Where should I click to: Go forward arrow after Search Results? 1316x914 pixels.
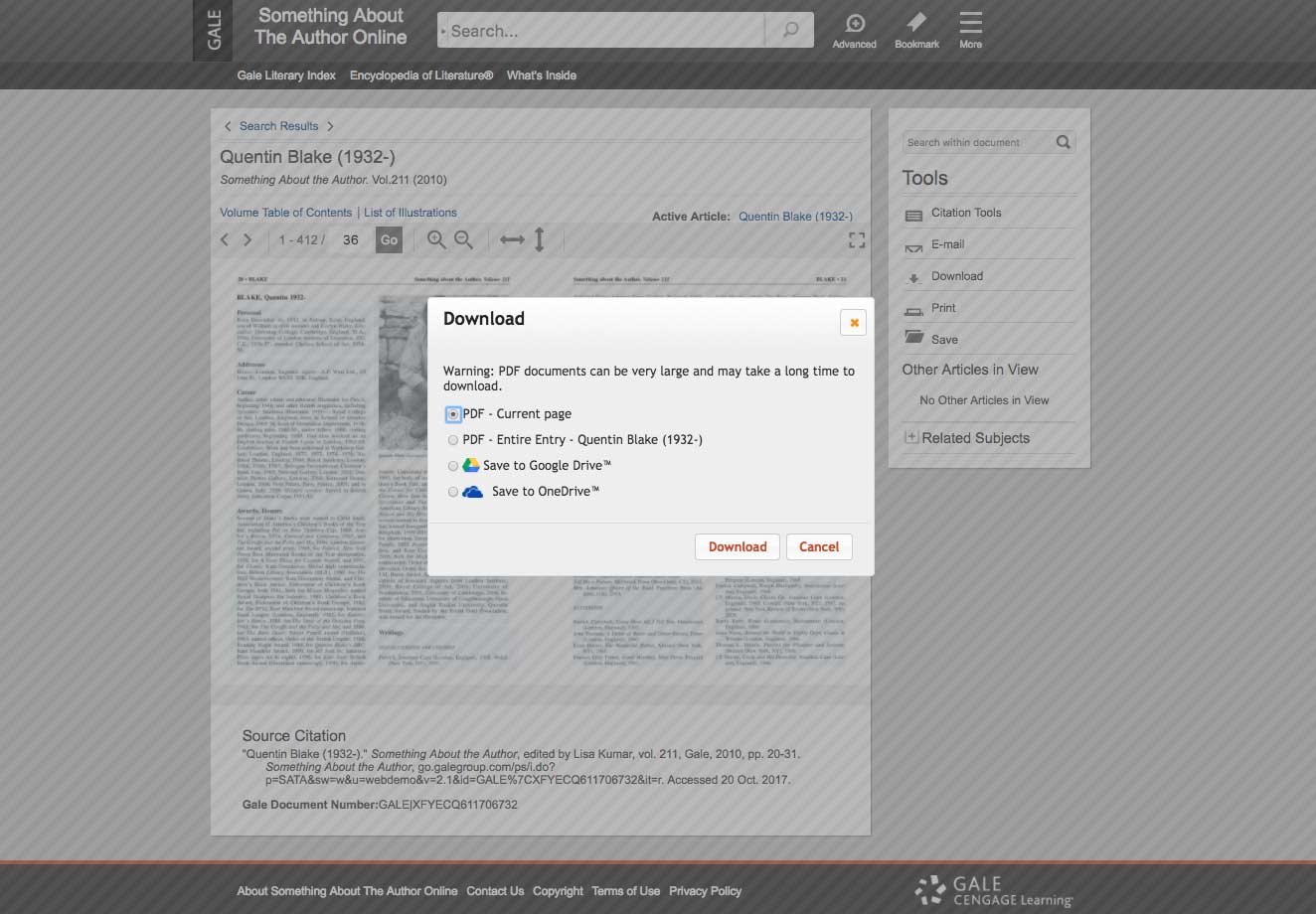330,126
